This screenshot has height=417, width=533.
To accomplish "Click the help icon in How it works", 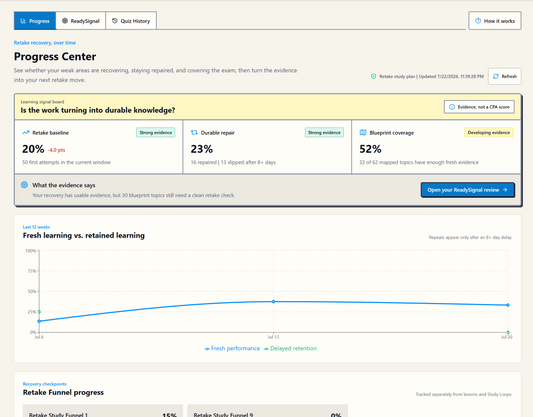I will point(478,21).
